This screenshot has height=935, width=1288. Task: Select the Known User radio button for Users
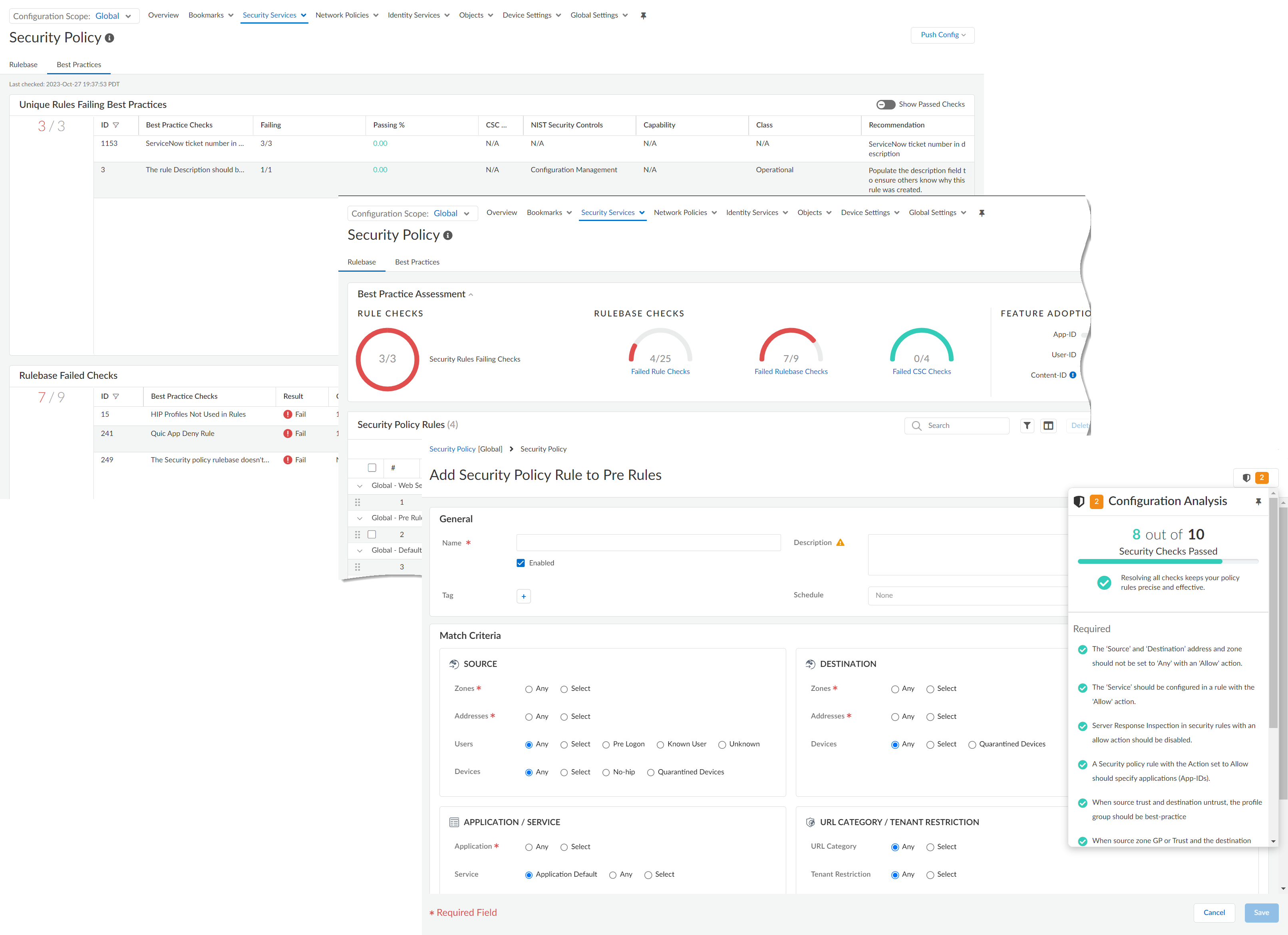[x=660, y=744]
